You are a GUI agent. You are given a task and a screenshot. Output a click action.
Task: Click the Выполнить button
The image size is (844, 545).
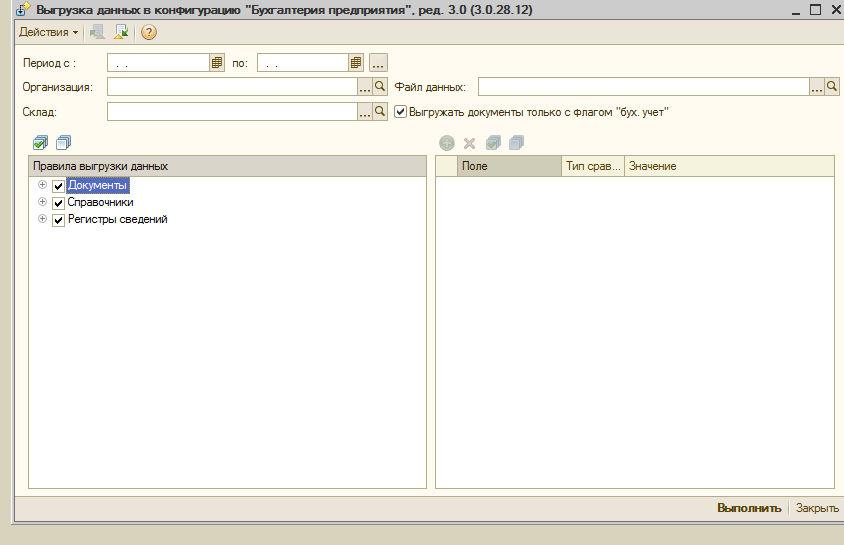tap(749, 508)
